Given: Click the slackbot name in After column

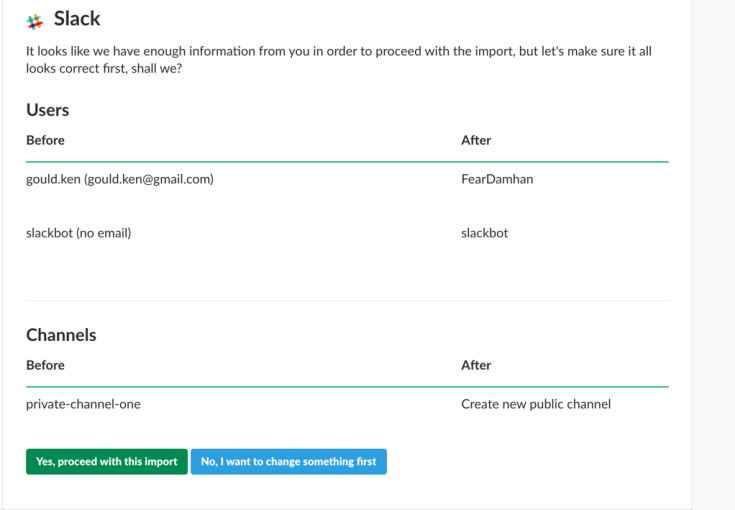Looking at the screenshot, I should pos(484,233).
